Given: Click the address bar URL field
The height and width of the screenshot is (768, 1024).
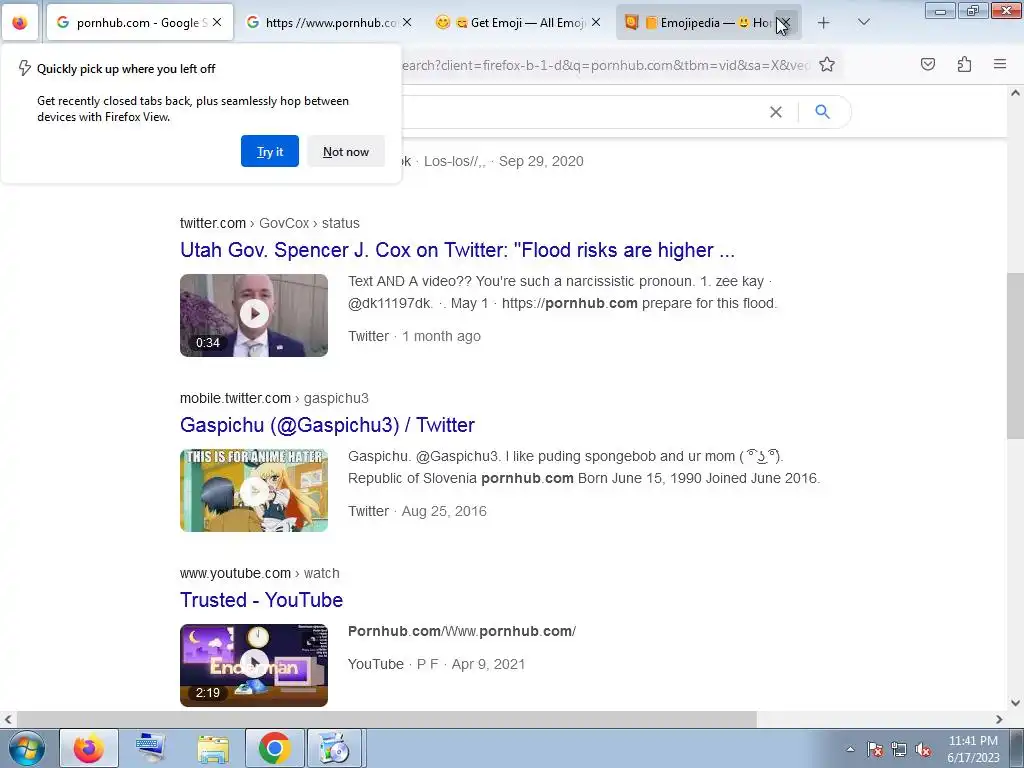Looking at the screenshot, I should point(604,65).
